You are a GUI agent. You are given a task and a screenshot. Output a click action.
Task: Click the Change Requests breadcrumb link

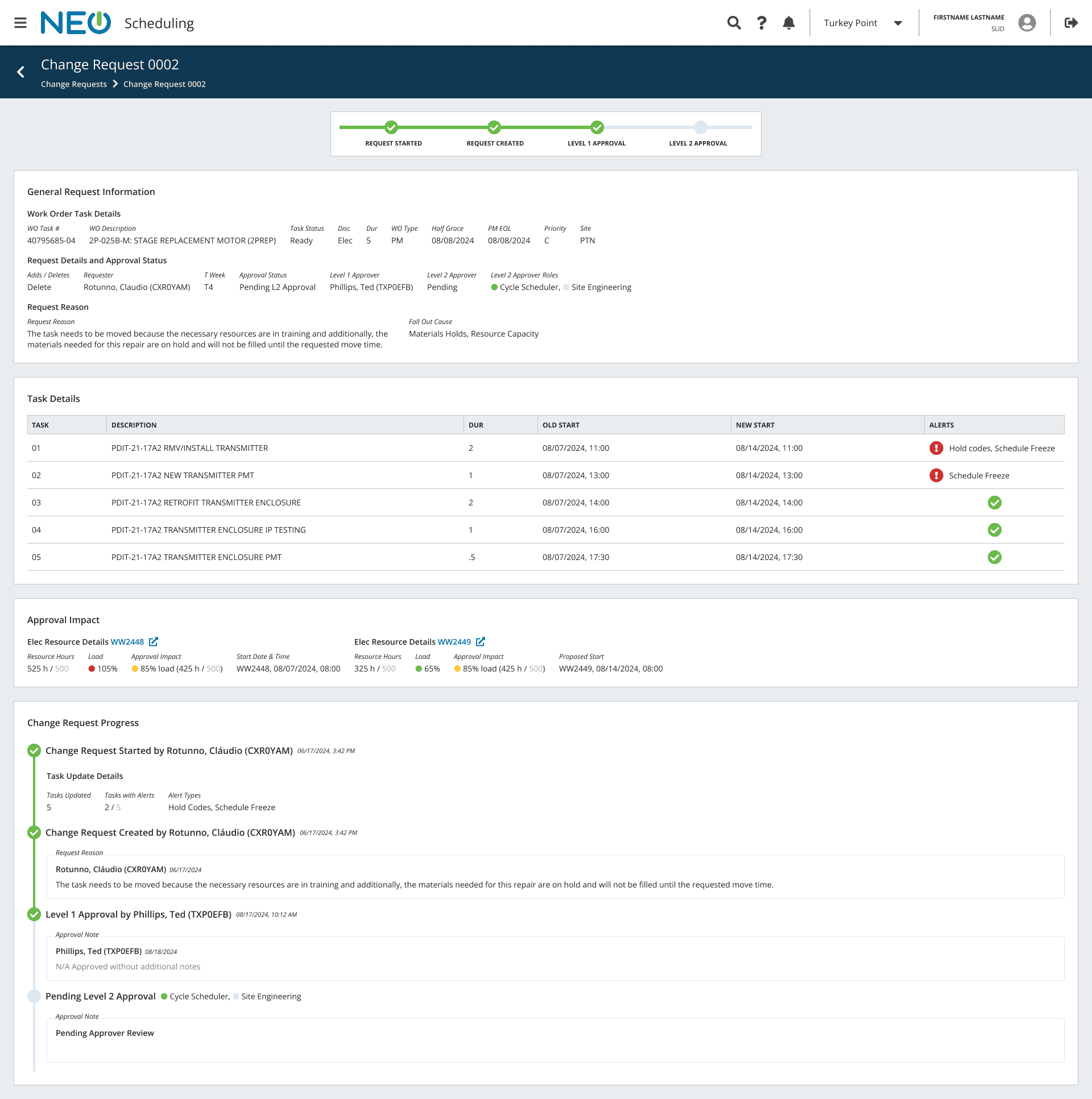[x=74, y=84]
